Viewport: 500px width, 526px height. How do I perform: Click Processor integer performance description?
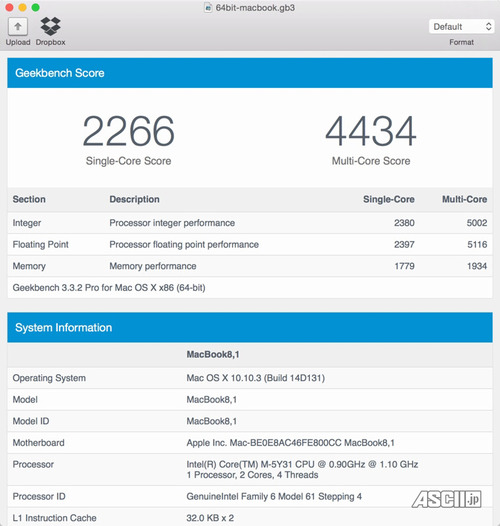click(x=172, y=223)
